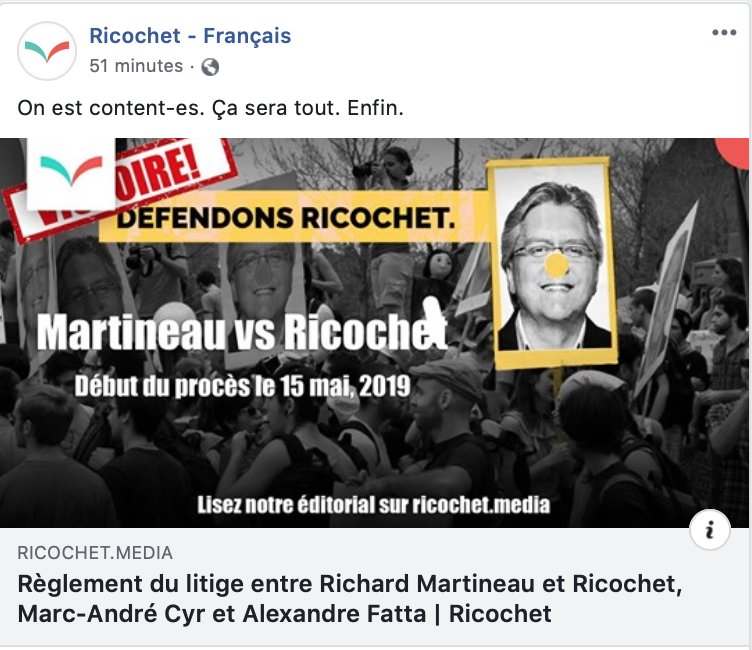Click 'Début du procès le 15 mai, 2019'

tap(242, 386)
